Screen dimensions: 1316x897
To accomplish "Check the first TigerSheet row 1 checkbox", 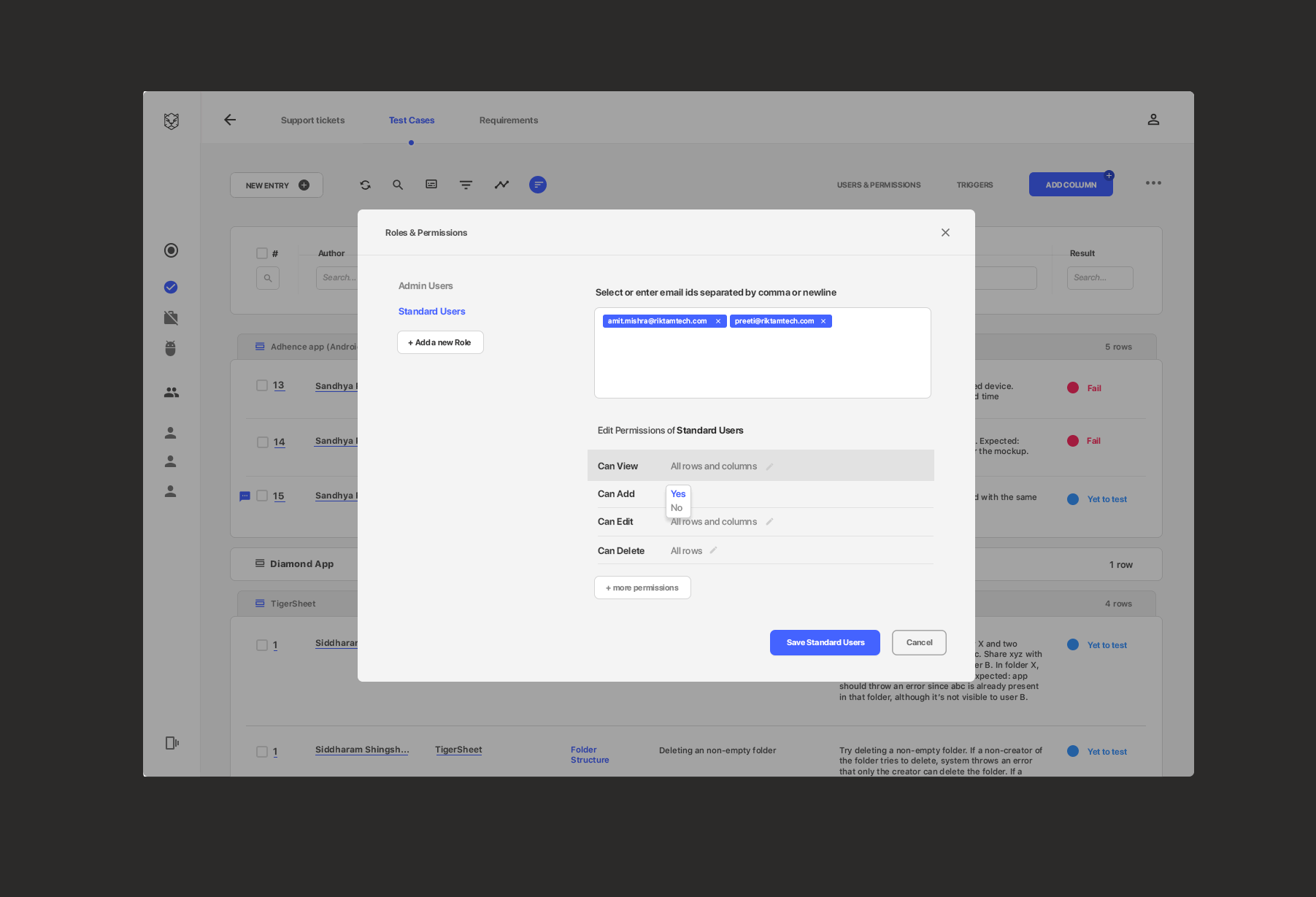I will point(262,645).
